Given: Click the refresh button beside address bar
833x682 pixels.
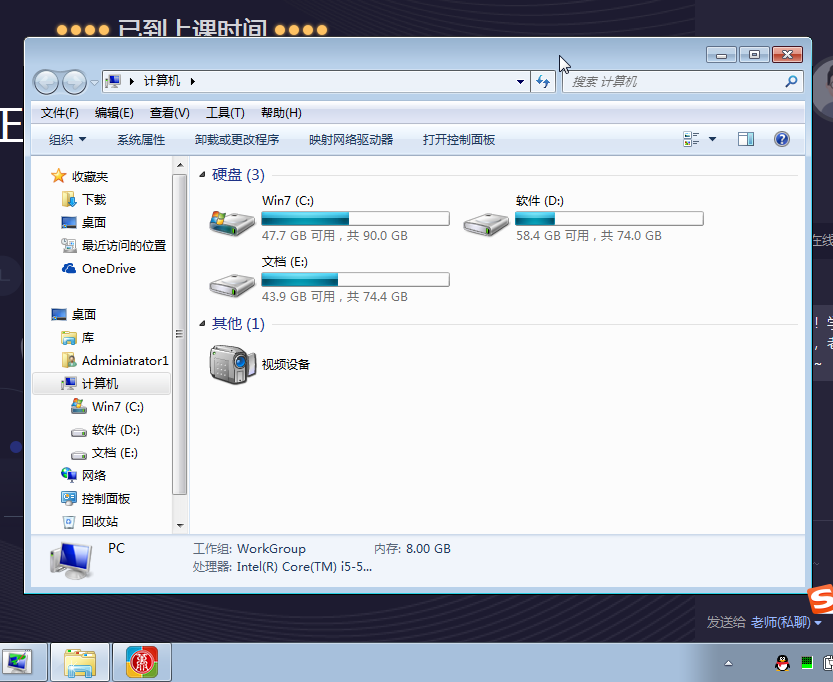Looking at the screenshot, I should (543, 82).
